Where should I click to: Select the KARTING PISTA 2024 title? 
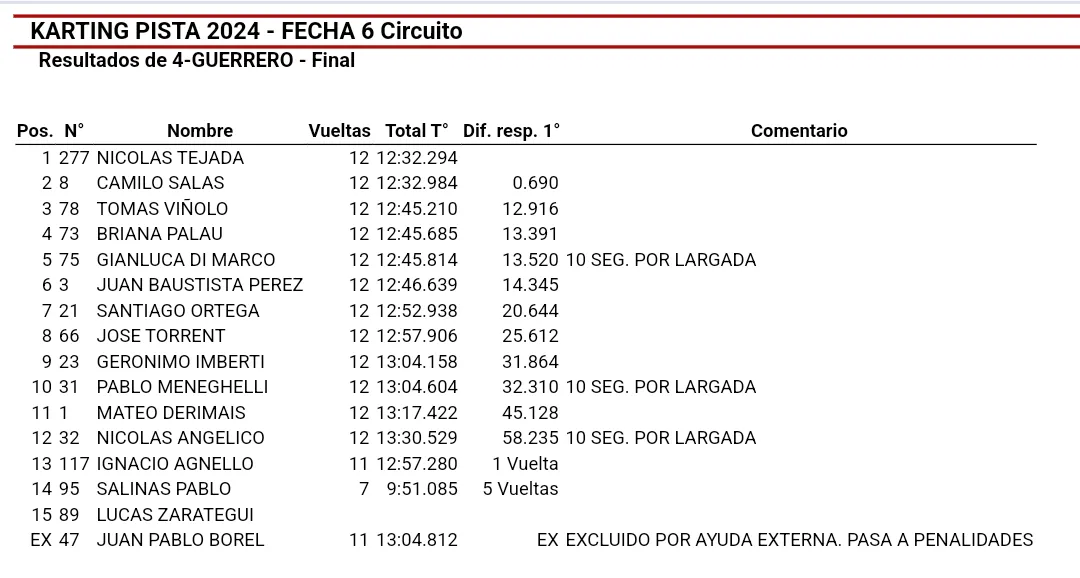[x=246, y=31]
